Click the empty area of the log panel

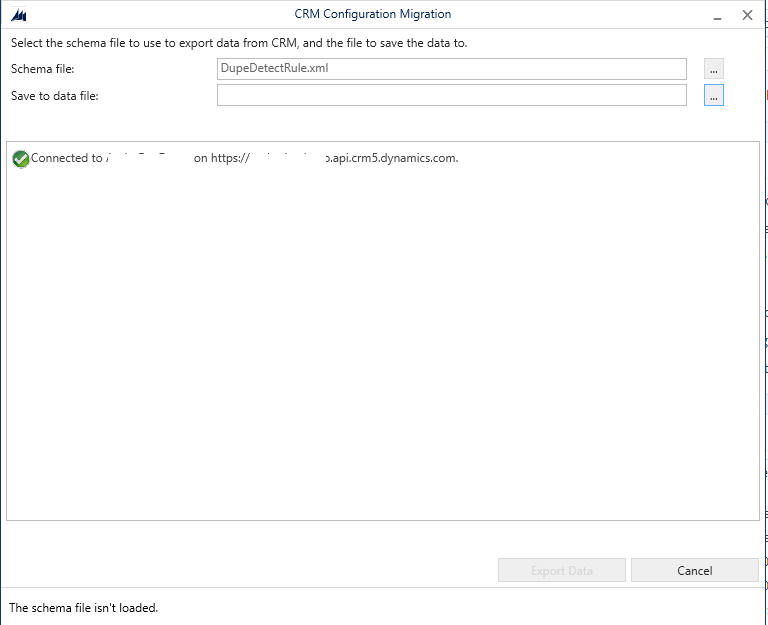pos(382,350)
